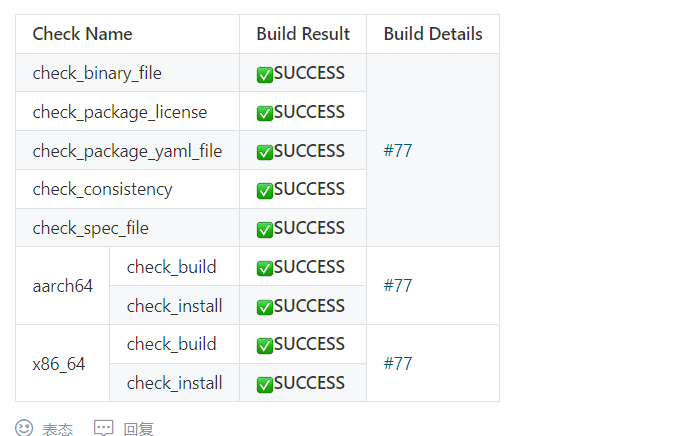Select the aarch64 architecture cell
The image size is (694, 436).
(x=62, y=286)
